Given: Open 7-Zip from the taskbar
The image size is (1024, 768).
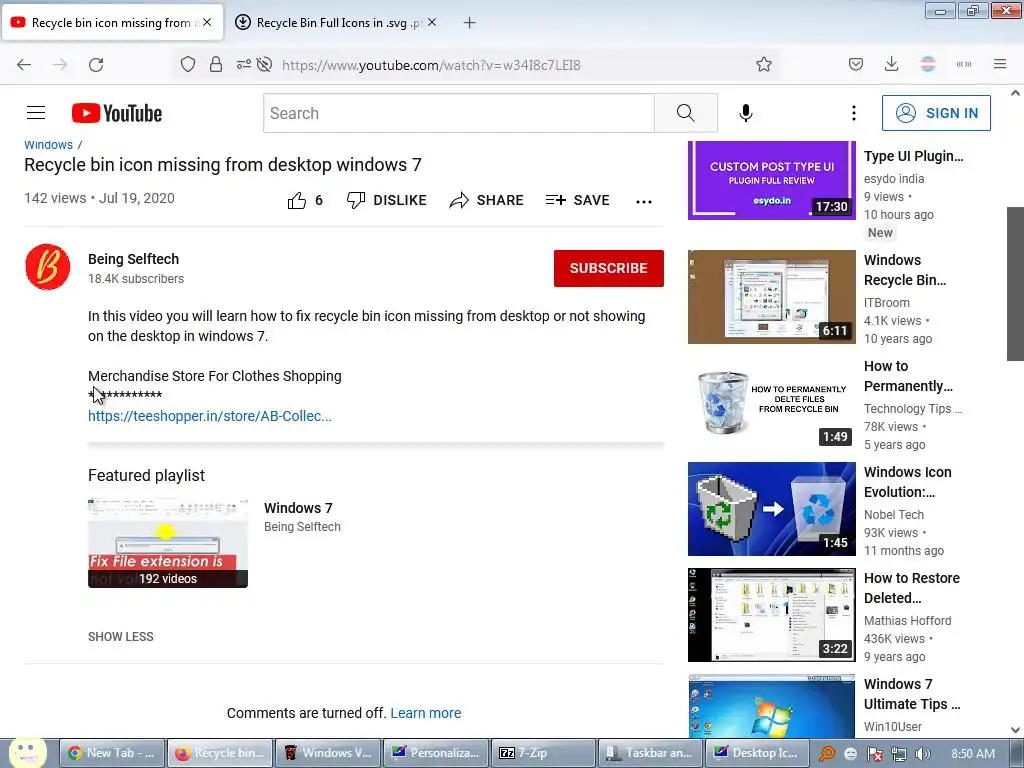Looking at the screenshot, I should click(x=543, y=753).
